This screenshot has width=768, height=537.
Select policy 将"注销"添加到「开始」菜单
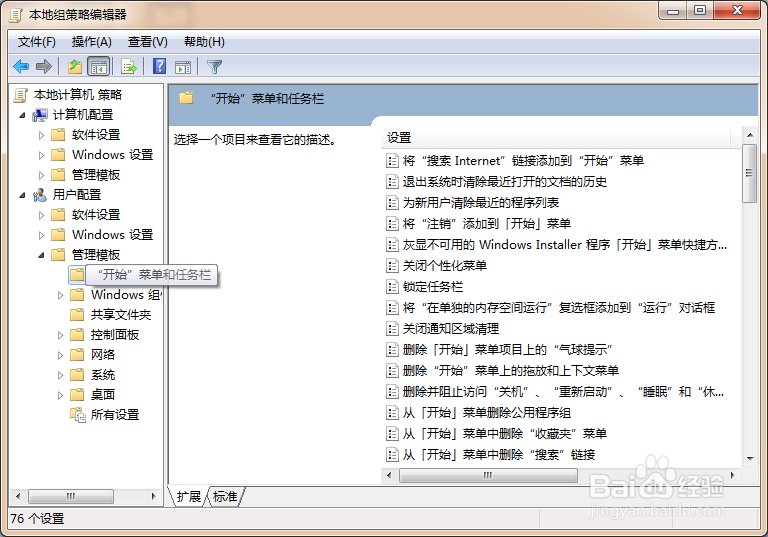pos(486,224)
